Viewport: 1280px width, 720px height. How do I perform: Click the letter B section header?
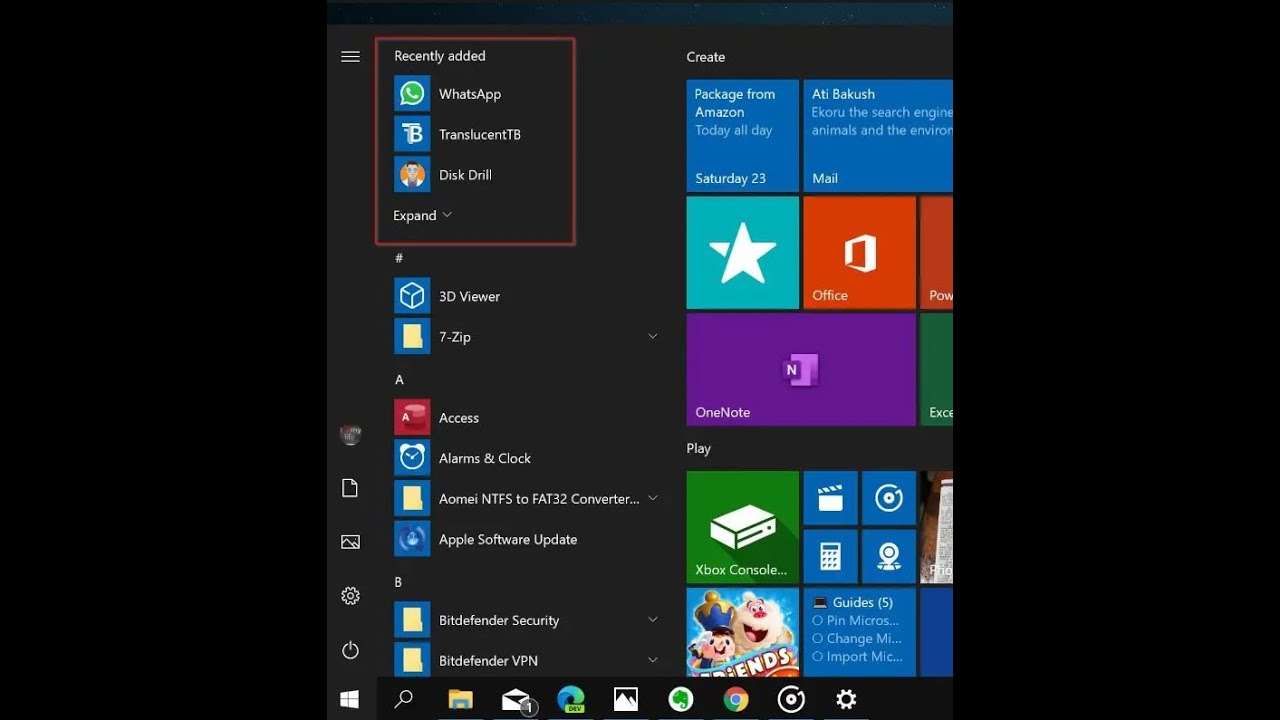398,582
